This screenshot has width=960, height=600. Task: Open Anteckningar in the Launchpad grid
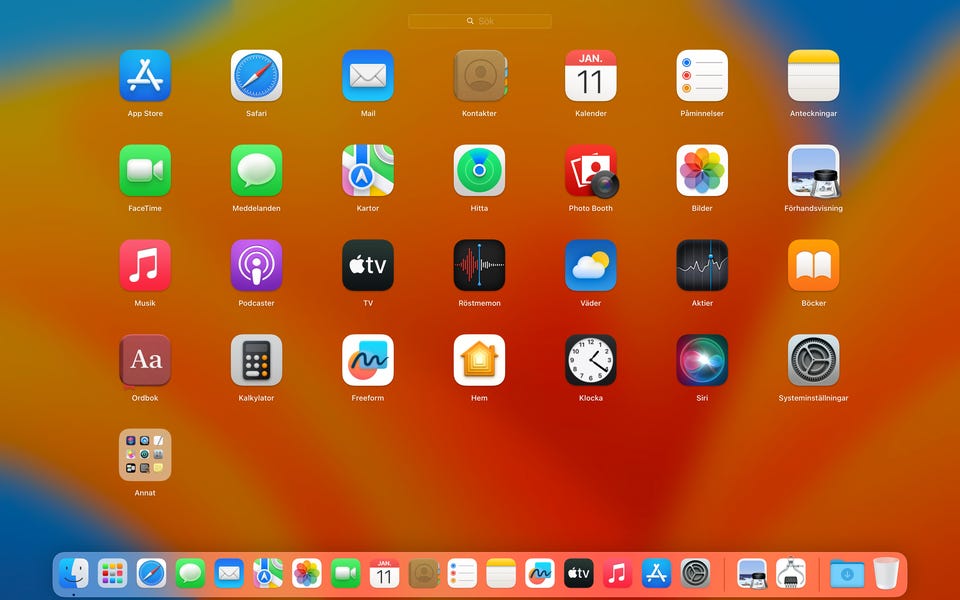point(814,75)
